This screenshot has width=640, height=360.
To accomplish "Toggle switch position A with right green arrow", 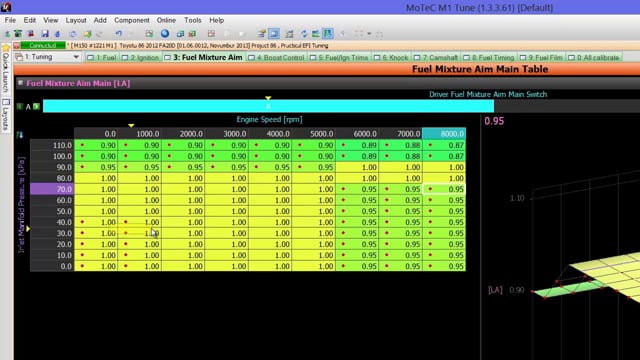I will [37, 107].
